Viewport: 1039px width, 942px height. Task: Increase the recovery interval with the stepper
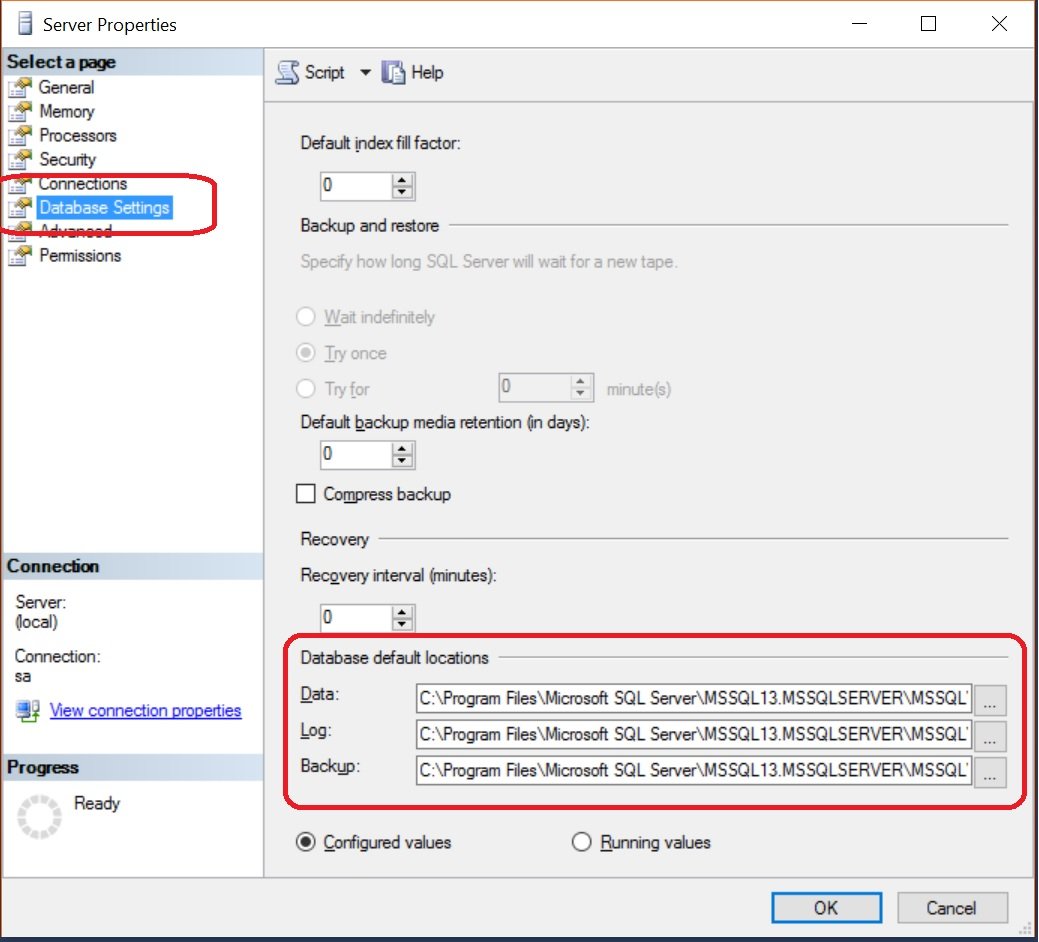[x=404, y=612]
